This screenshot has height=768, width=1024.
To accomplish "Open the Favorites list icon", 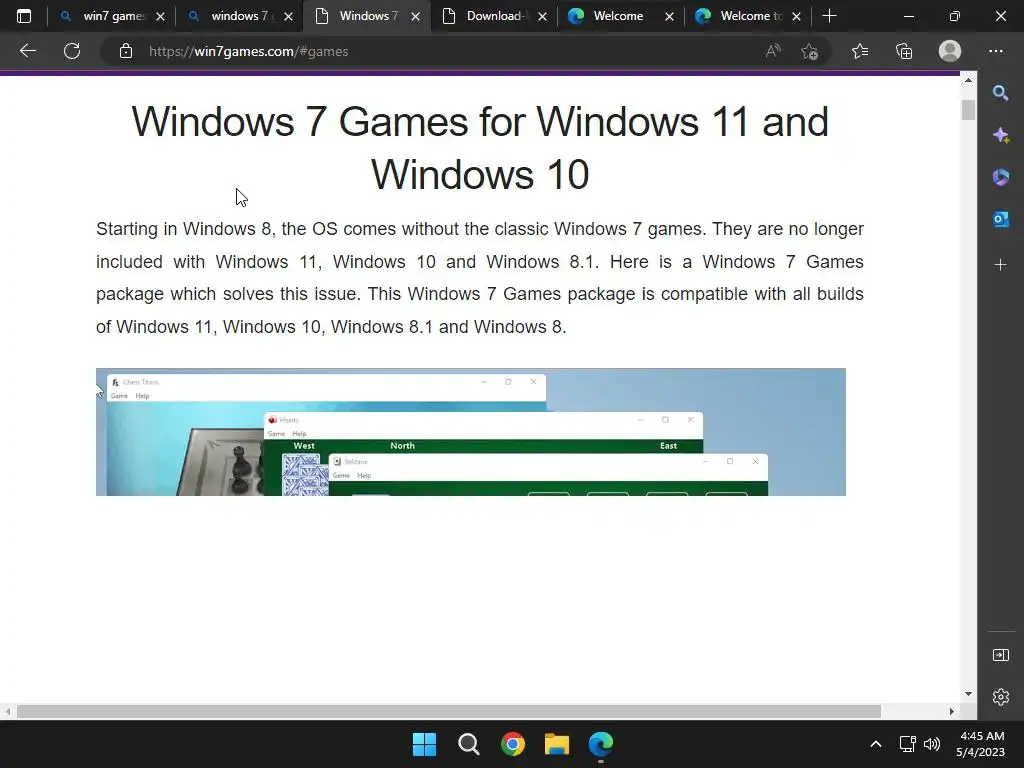I will [860, 51].
